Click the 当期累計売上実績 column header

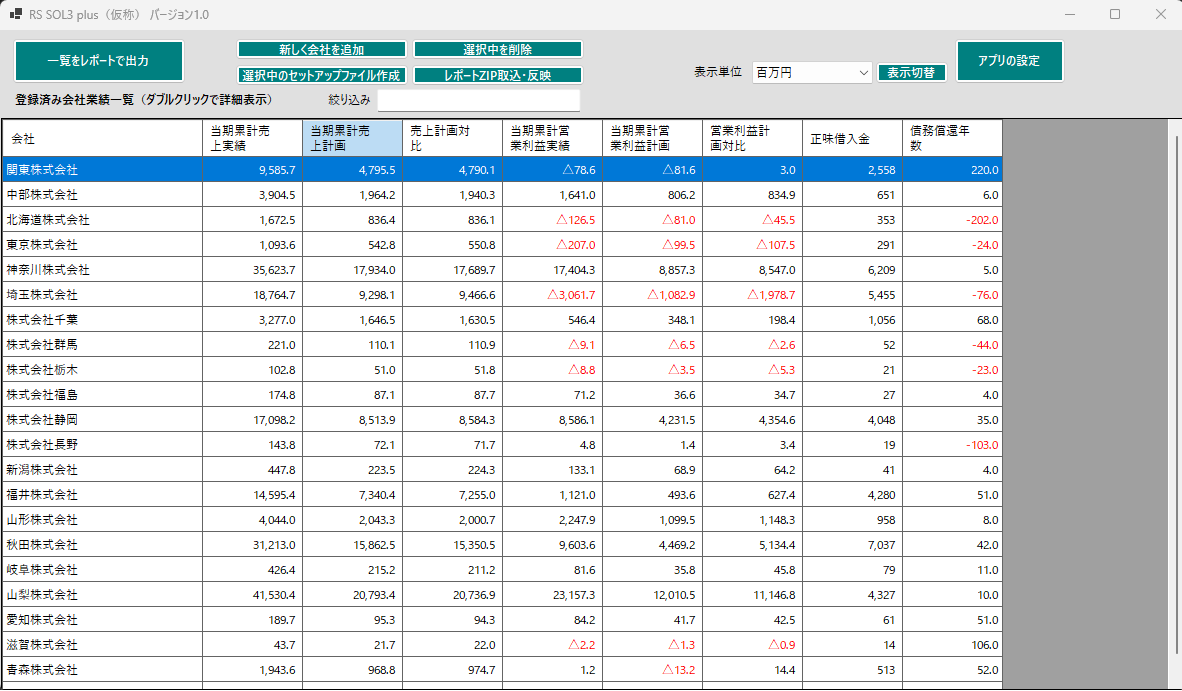tap(252, 138)
